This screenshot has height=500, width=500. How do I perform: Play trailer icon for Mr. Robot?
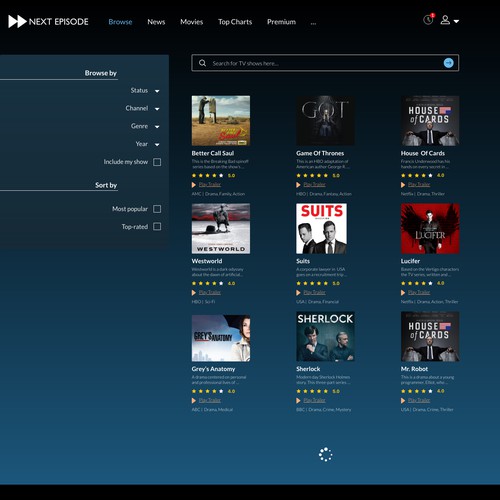point(403,400)
